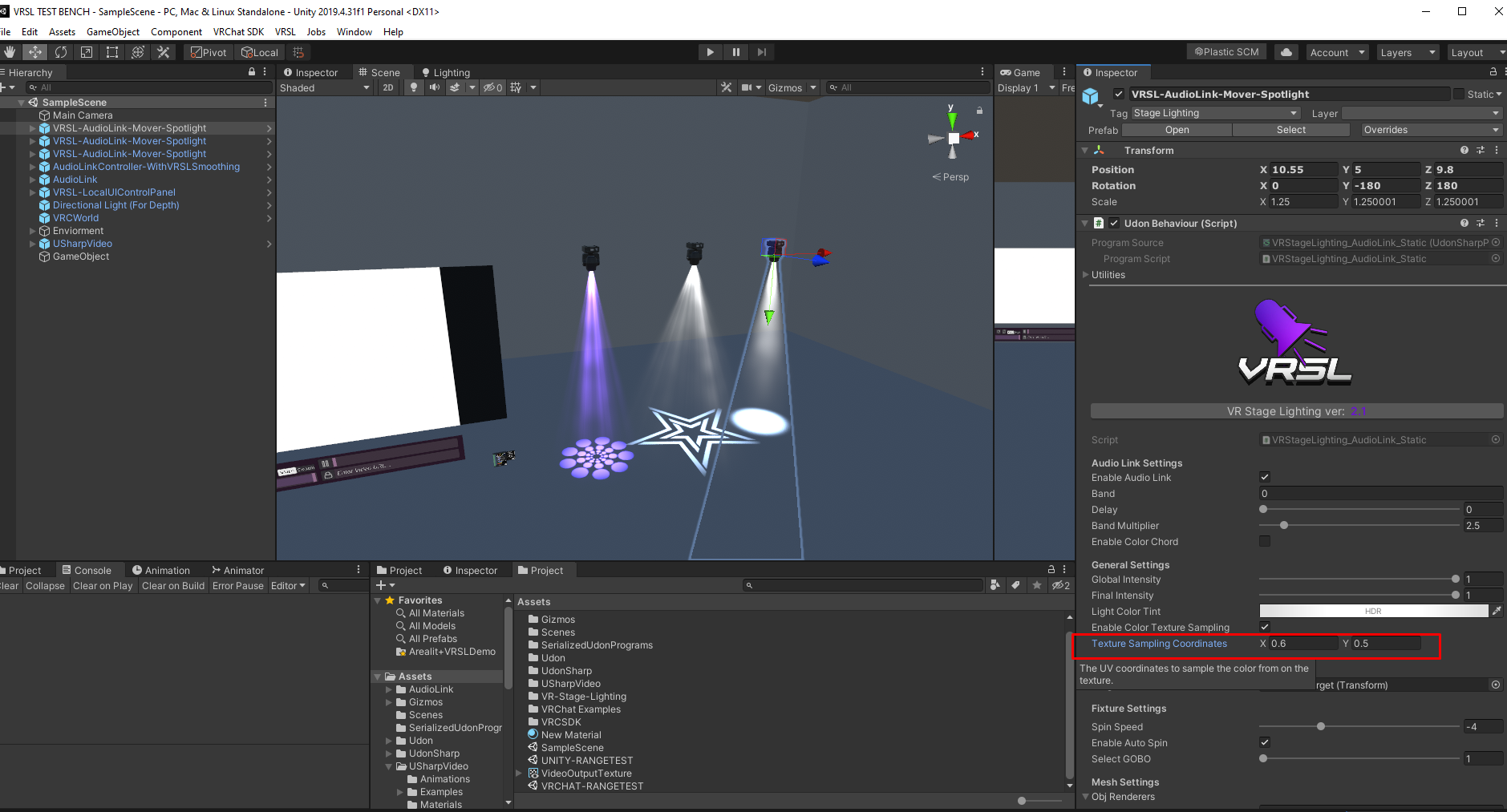Click the Collapse button in Console
The width and height of the screenshot is (1507, 812).
(45, 586)
